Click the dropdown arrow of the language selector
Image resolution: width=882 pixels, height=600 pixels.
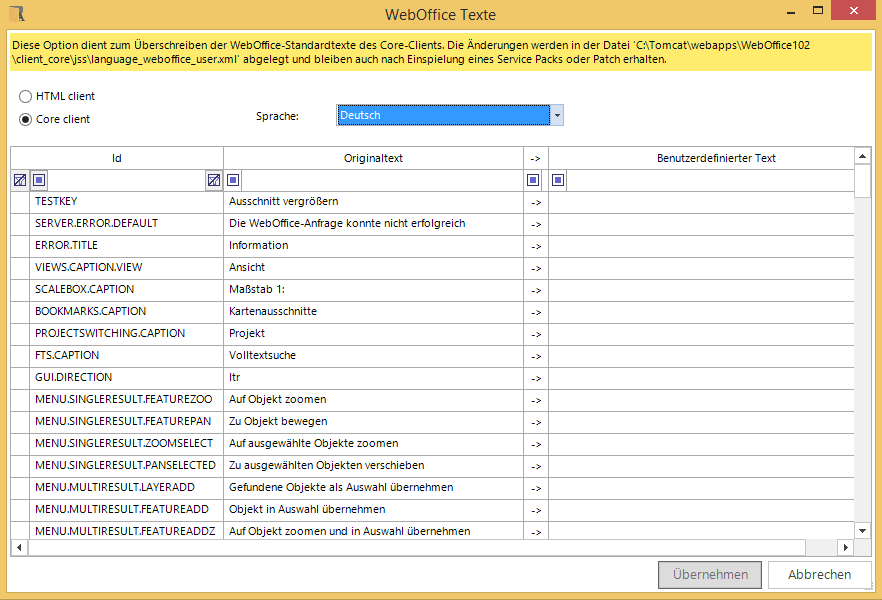[x=556, y=115]
